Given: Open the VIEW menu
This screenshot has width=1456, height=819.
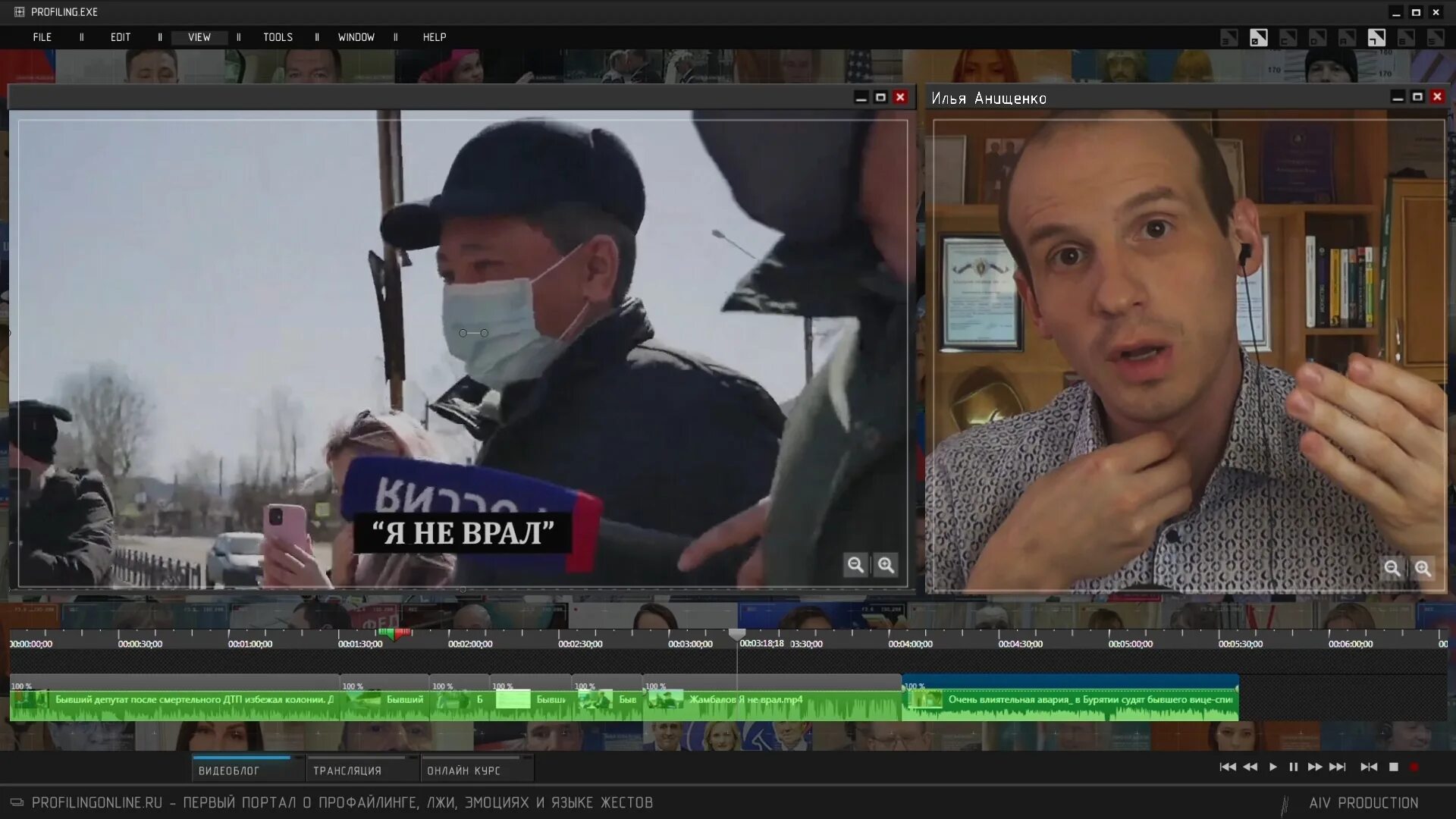Looking at the screenshot, I should [x=199, y=37].
